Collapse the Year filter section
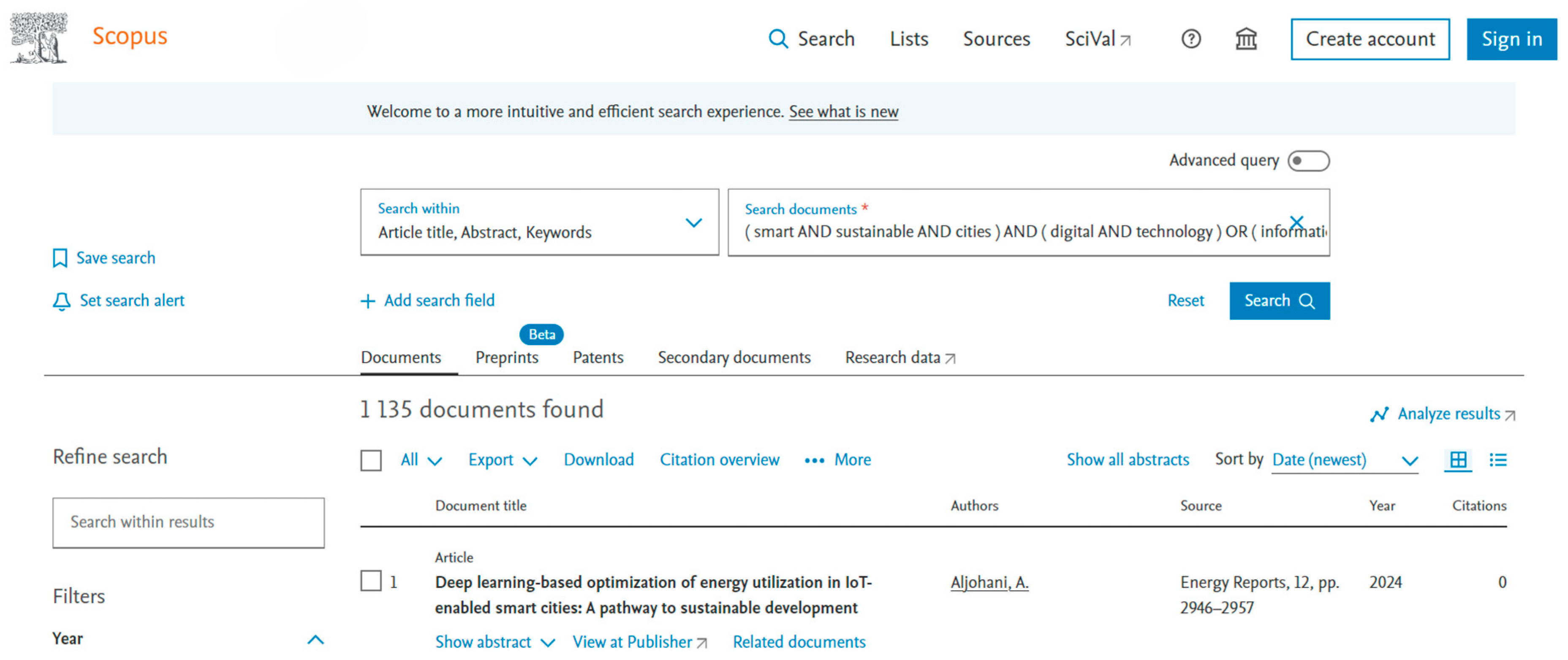The height and width of the screenshot is (660, 1568). tap(315, 639)
